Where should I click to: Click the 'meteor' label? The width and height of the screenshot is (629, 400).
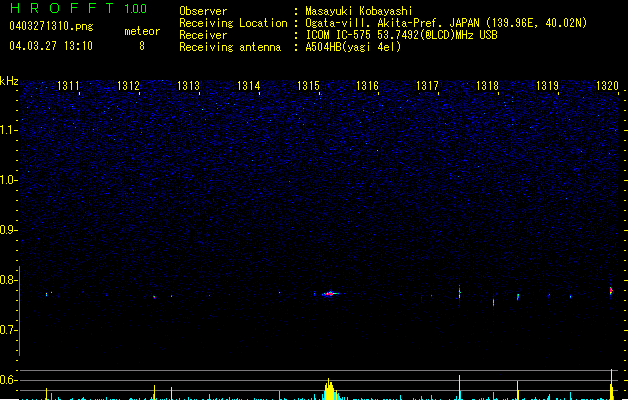[x=142, y=31]
